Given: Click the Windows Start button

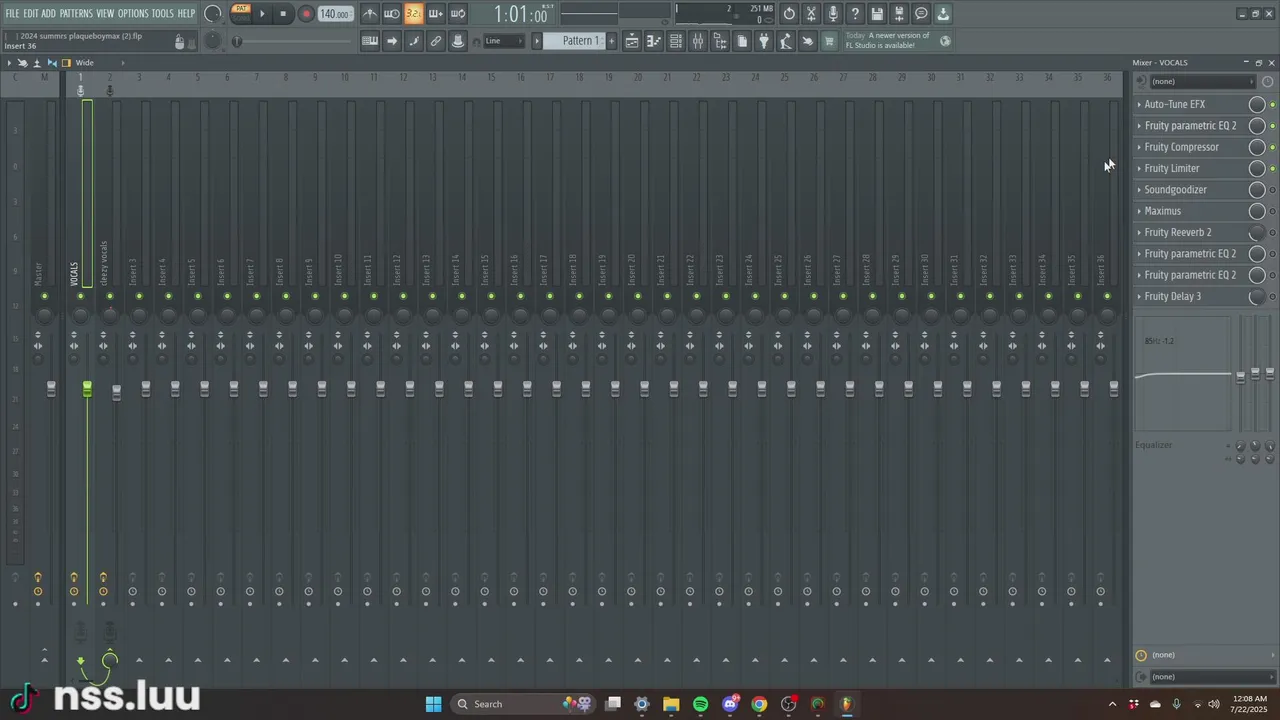Looking at the screenshot, I should point(433,704).
